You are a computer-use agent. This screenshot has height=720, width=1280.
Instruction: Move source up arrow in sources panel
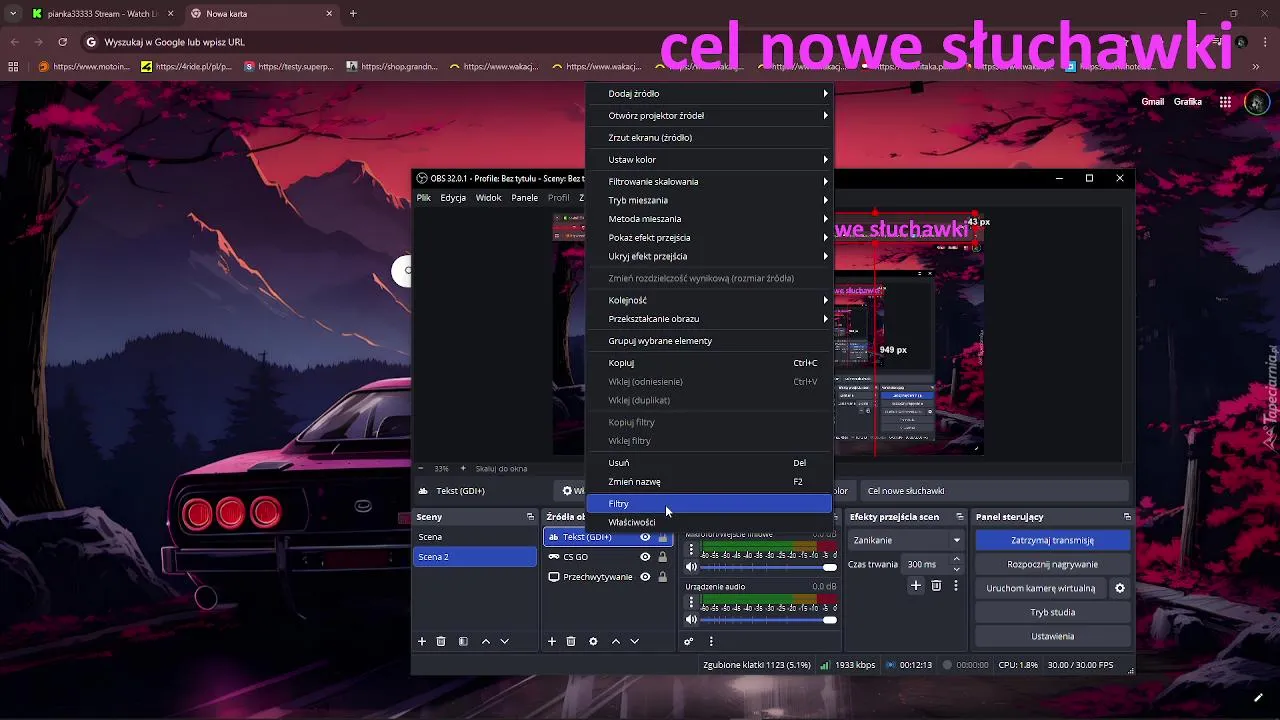[616, 641]
